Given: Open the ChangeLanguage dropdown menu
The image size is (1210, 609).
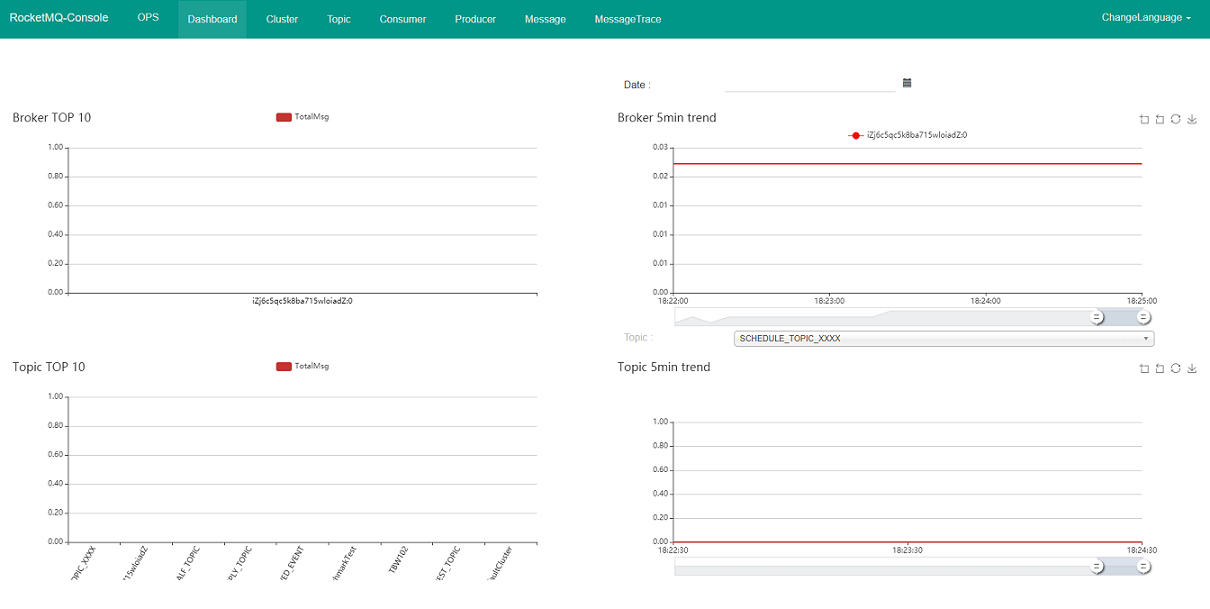Looking at the screenshot, I should (x=1146, y=18).
